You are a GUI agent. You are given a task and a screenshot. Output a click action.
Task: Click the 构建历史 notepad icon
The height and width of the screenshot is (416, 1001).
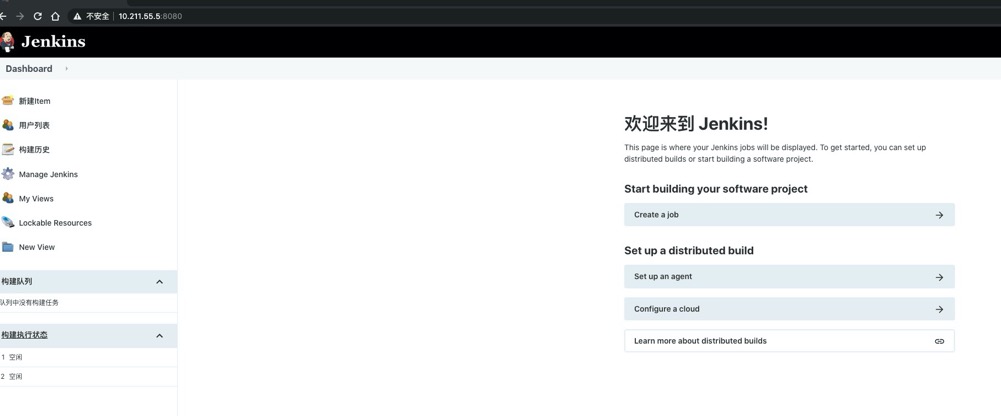click(8, 149)
